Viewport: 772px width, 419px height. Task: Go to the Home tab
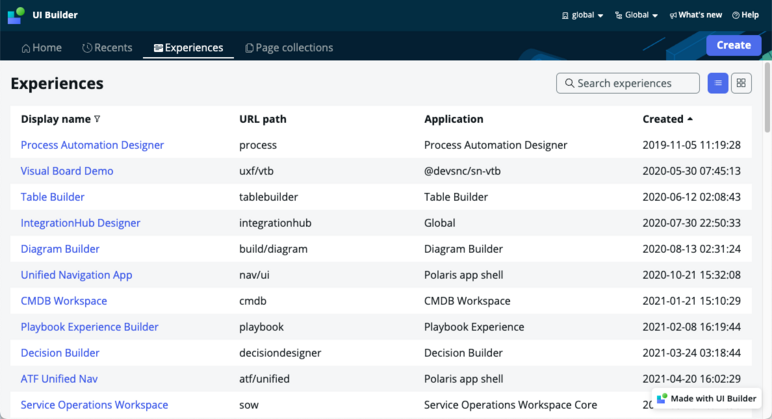[41, 48]
